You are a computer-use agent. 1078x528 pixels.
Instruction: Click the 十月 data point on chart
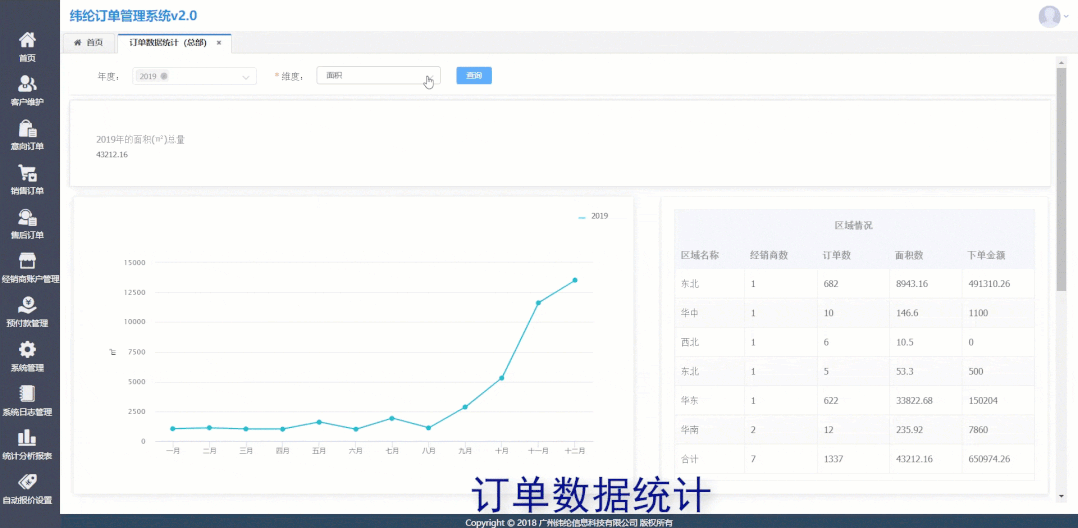click(x=502, y=377)
